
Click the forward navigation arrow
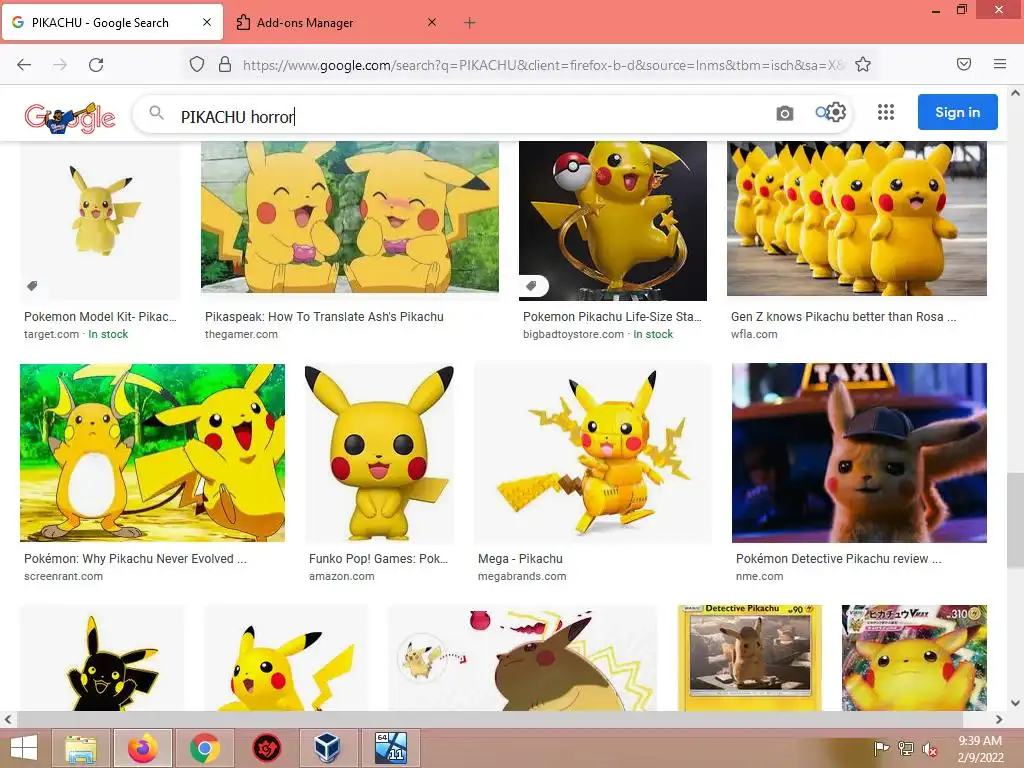(x=60, y=65)
